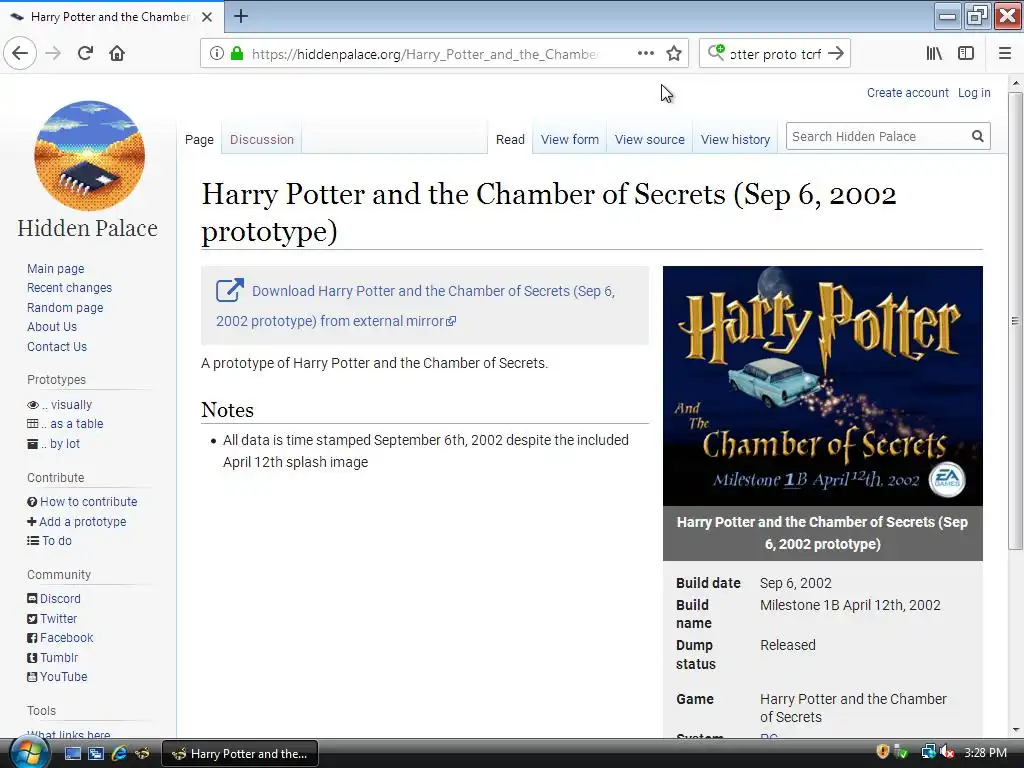Open the View history tab
Viewport: 1024px width, 768px height.
[x=735, y=140]
